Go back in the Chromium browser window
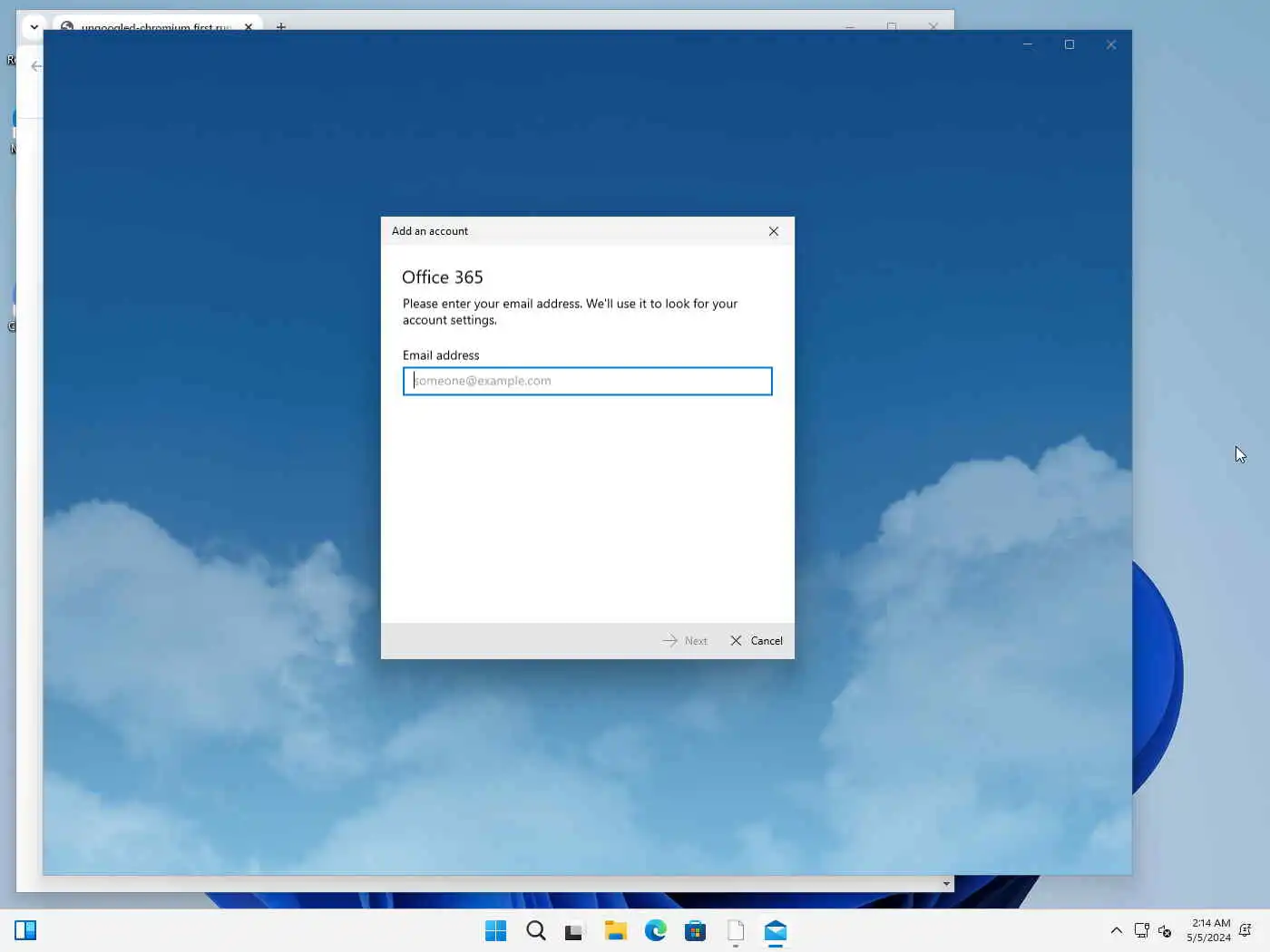Screen dimensions: 1270x952 [x=35, y=66]
